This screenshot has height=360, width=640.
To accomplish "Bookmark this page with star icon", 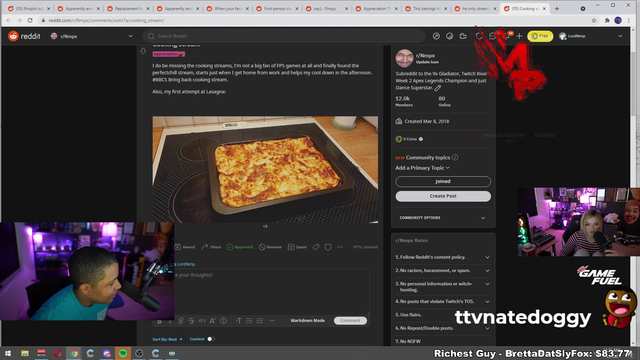I will click(x=594, y=20).
